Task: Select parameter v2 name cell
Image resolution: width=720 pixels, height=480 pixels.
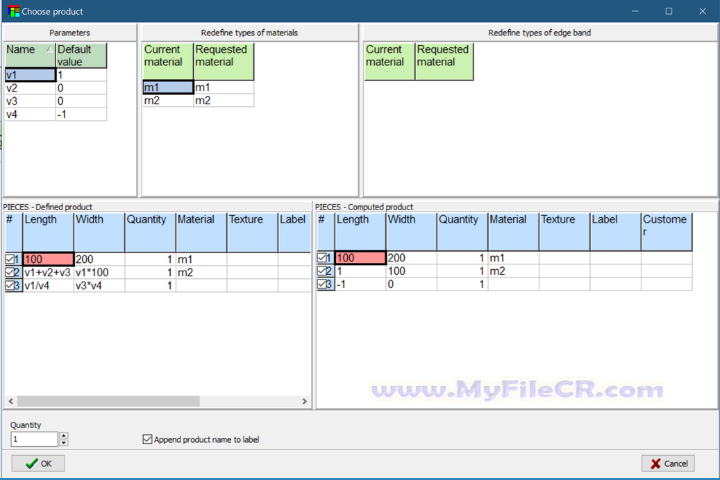Action: [30, 88]
